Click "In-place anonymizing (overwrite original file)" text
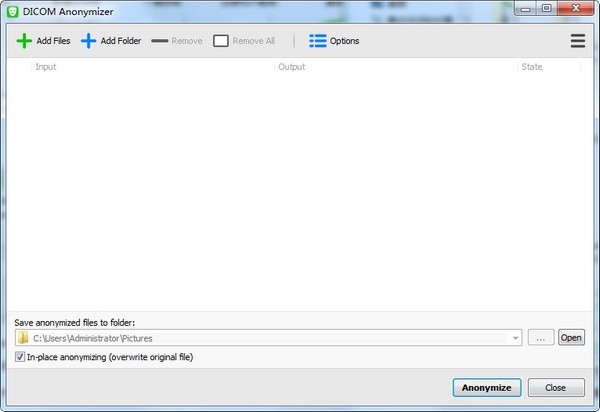This screenshot has height=412, width=600. click(x=110, y=357)
